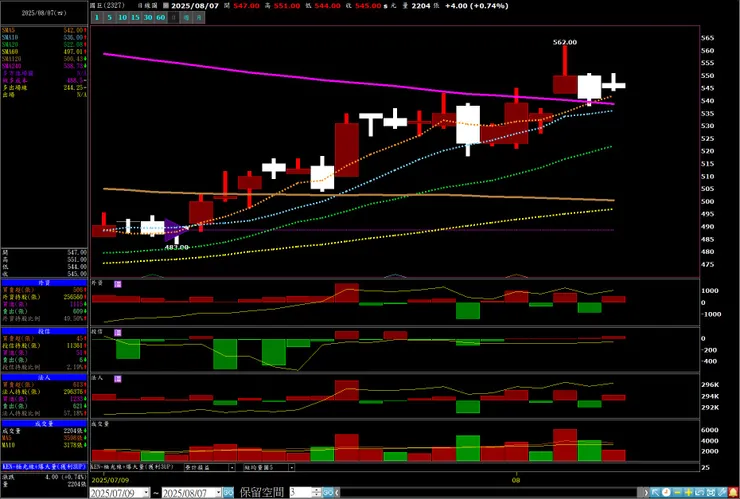Select the 法人 blue header in left panel

[x=44, y=378]
